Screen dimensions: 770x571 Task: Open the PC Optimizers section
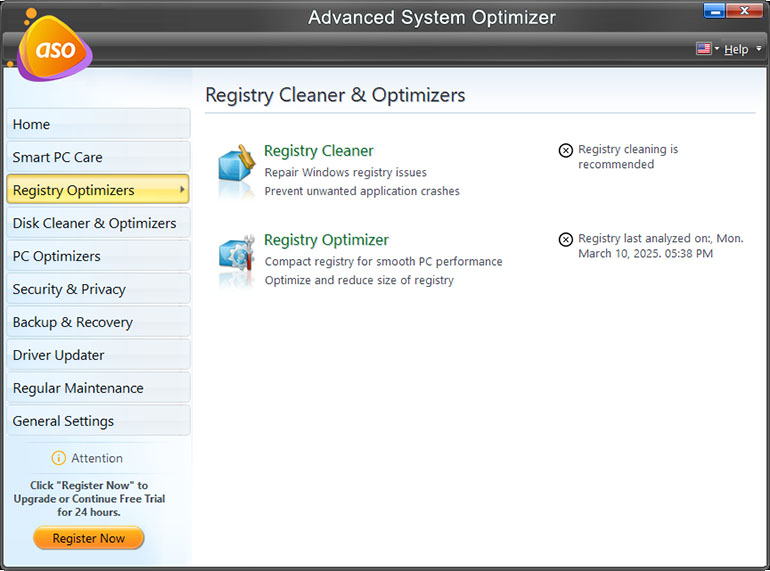[97, 256]
